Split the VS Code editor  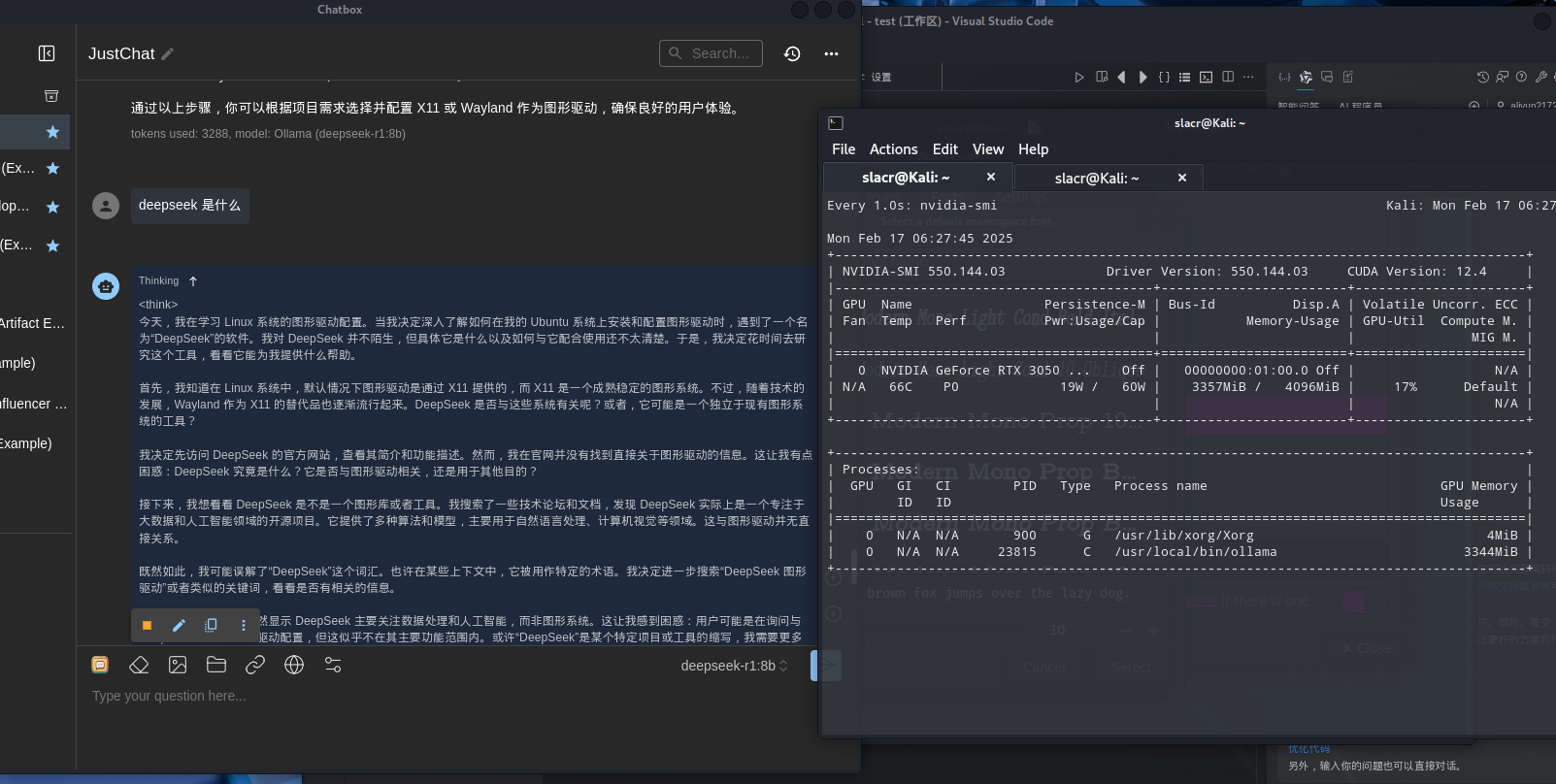1228,77
